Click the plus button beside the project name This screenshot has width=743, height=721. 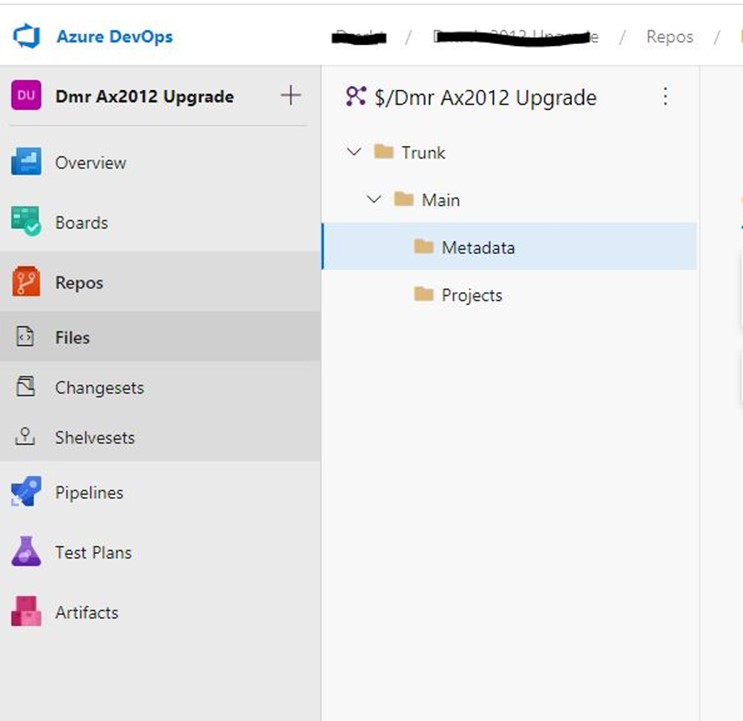(x=290, y=95)
